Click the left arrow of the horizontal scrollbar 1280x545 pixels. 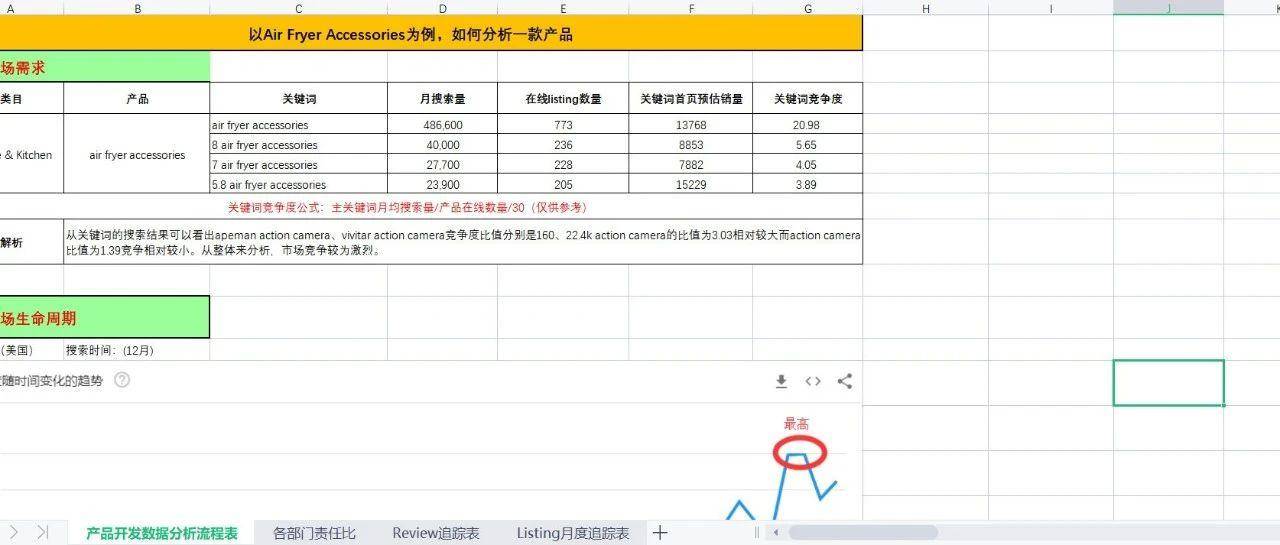click(775, 533)
